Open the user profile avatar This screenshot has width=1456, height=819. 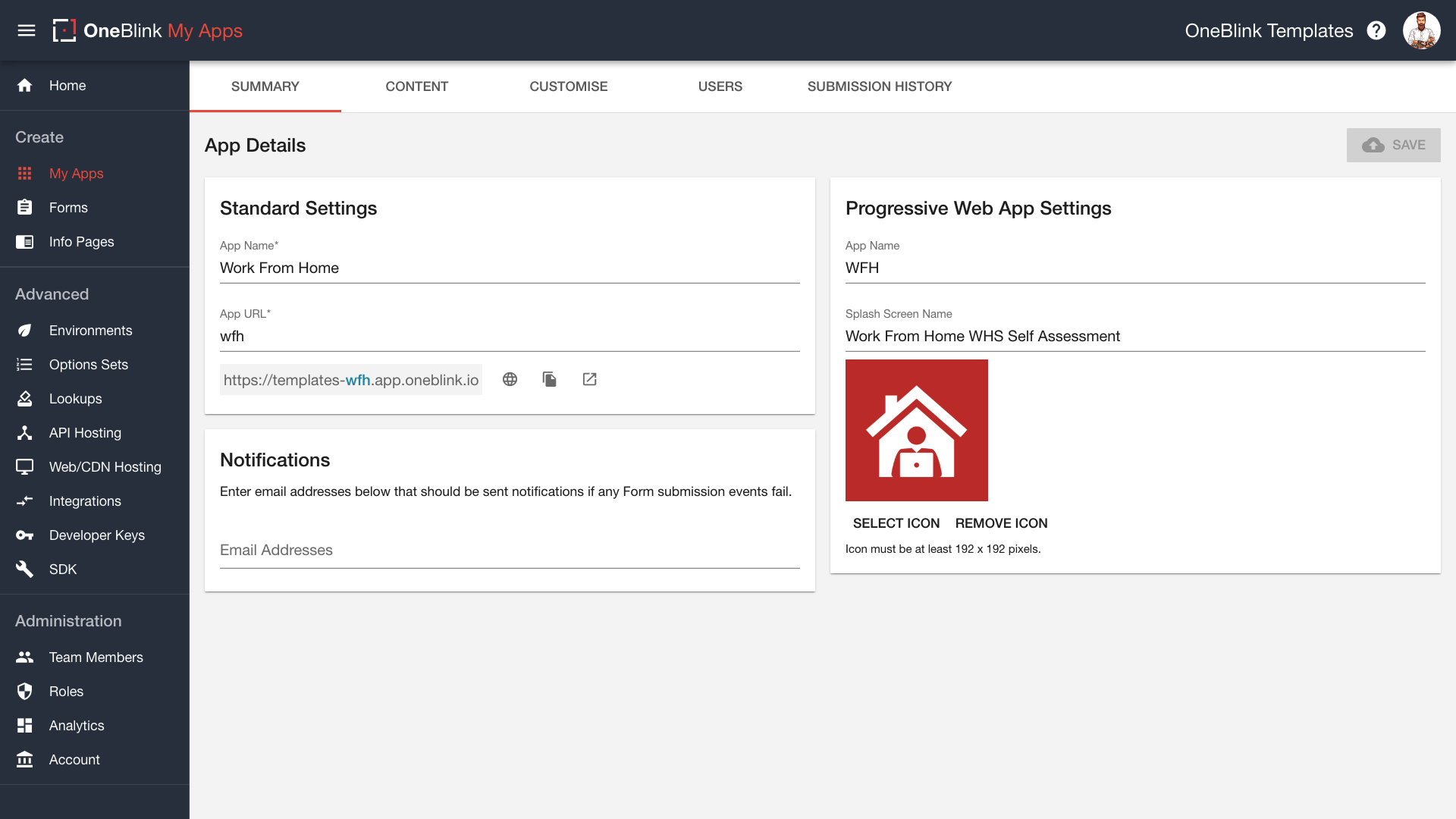click(1421, 30)
